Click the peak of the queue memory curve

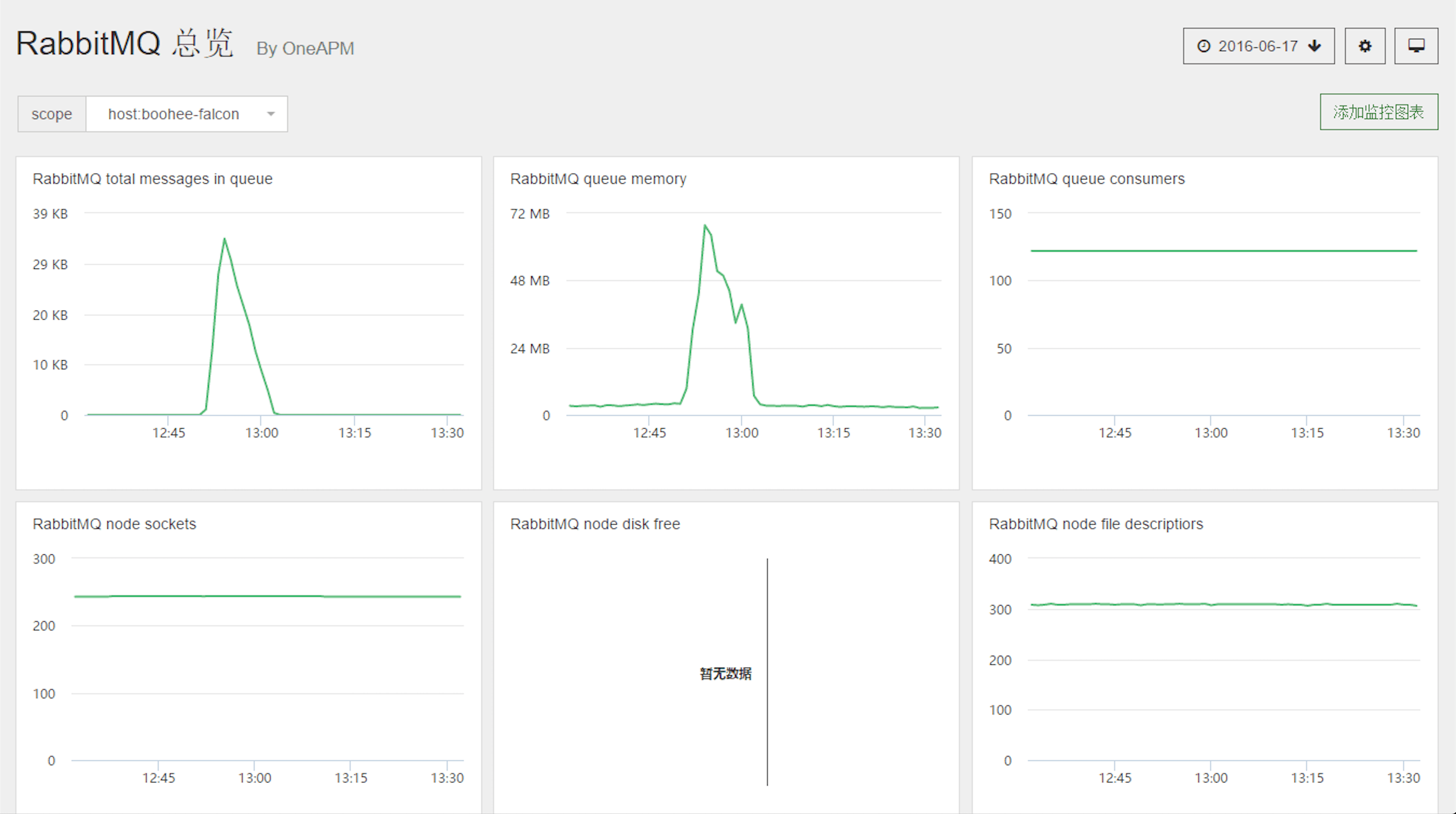pyautogui.click(x=705, y=225)
